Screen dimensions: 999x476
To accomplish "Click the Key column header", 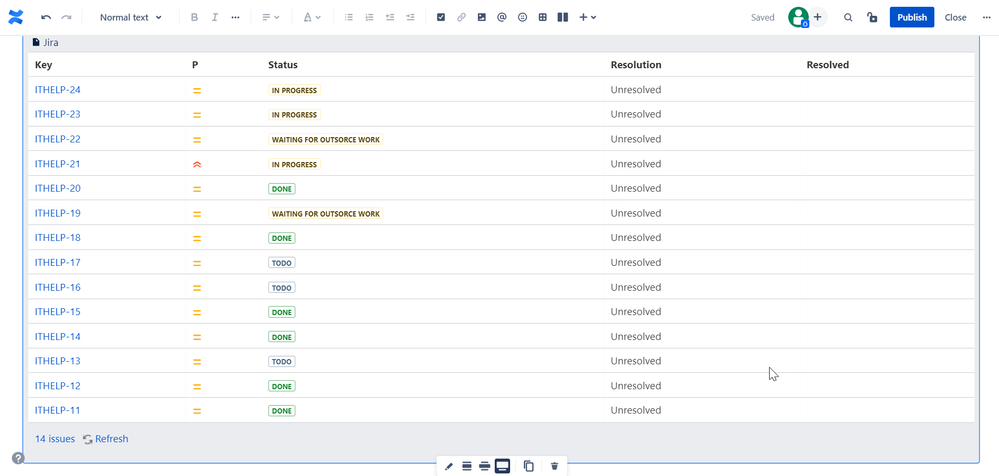I will pos(43,65).
